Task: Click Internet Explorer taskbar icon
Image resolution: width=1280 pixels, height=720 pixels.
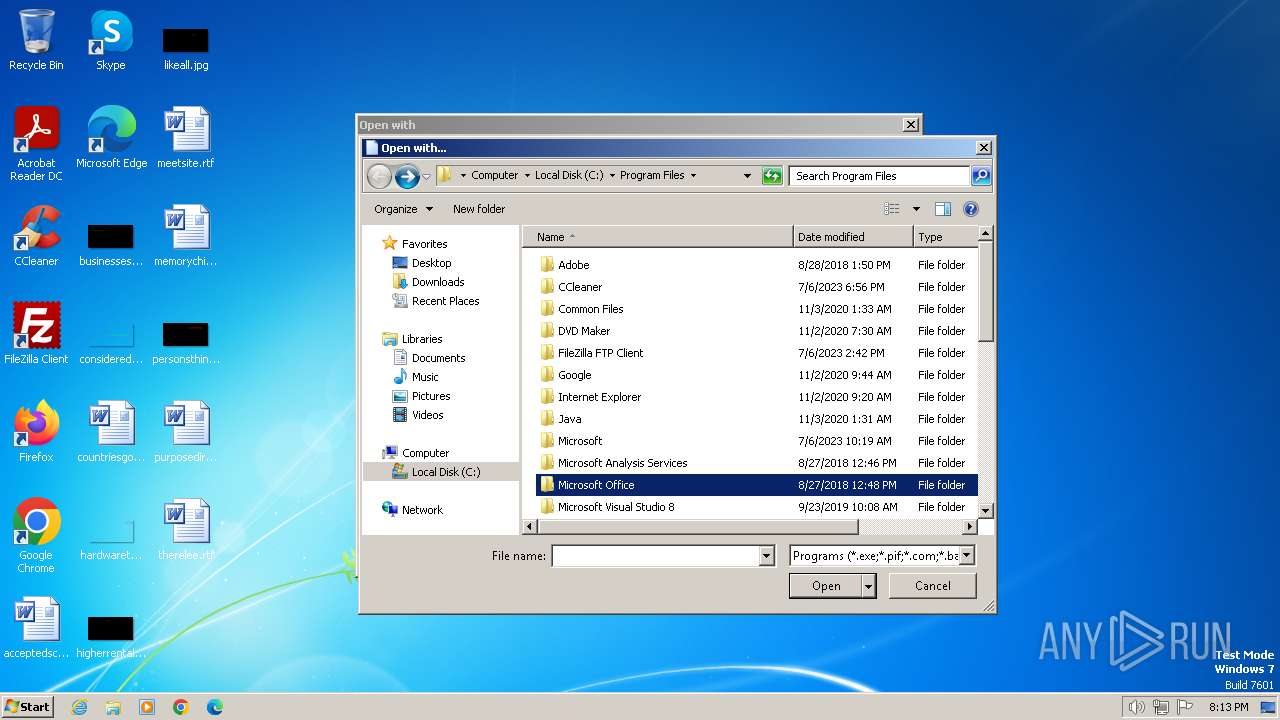Action: (79, 707)
